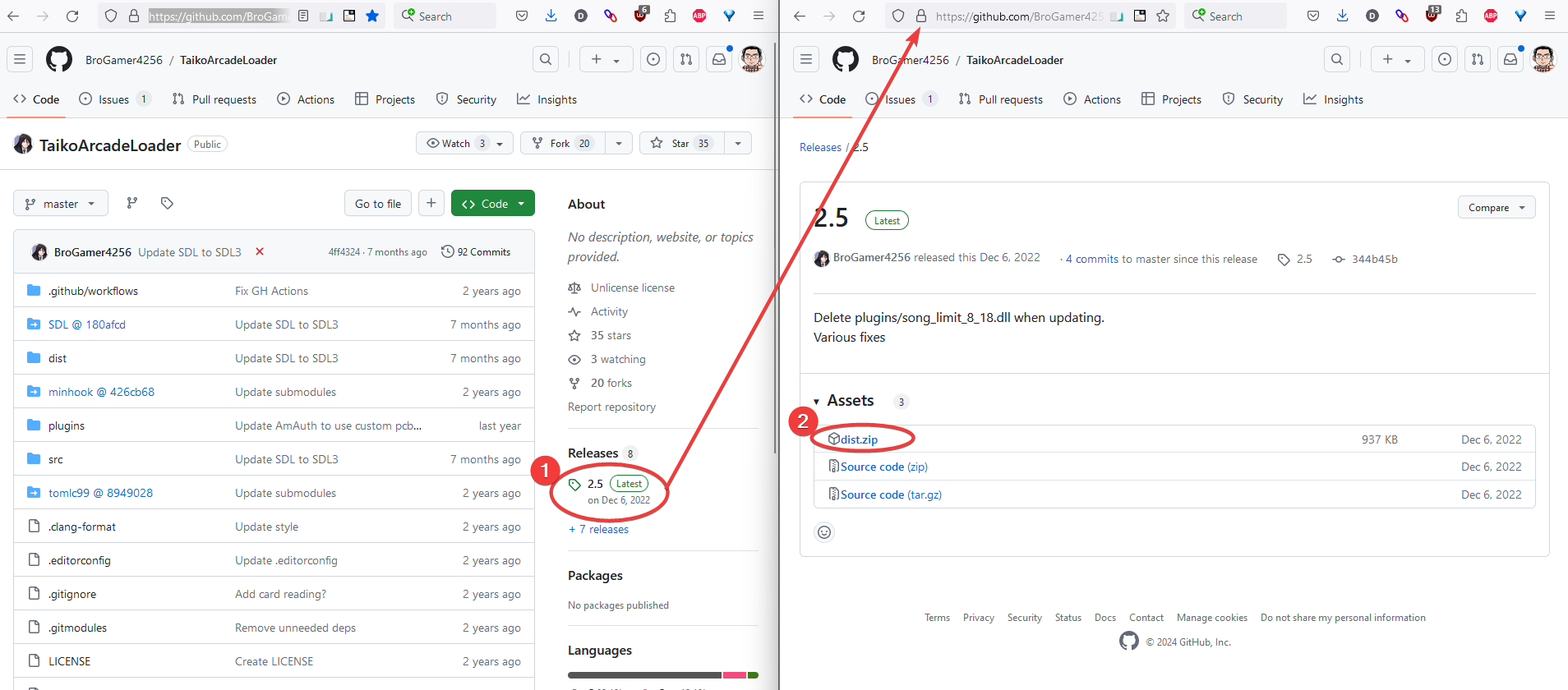Open Actions tab in the left window
The image size is (1568, 690).
click(x=306, y=99)
